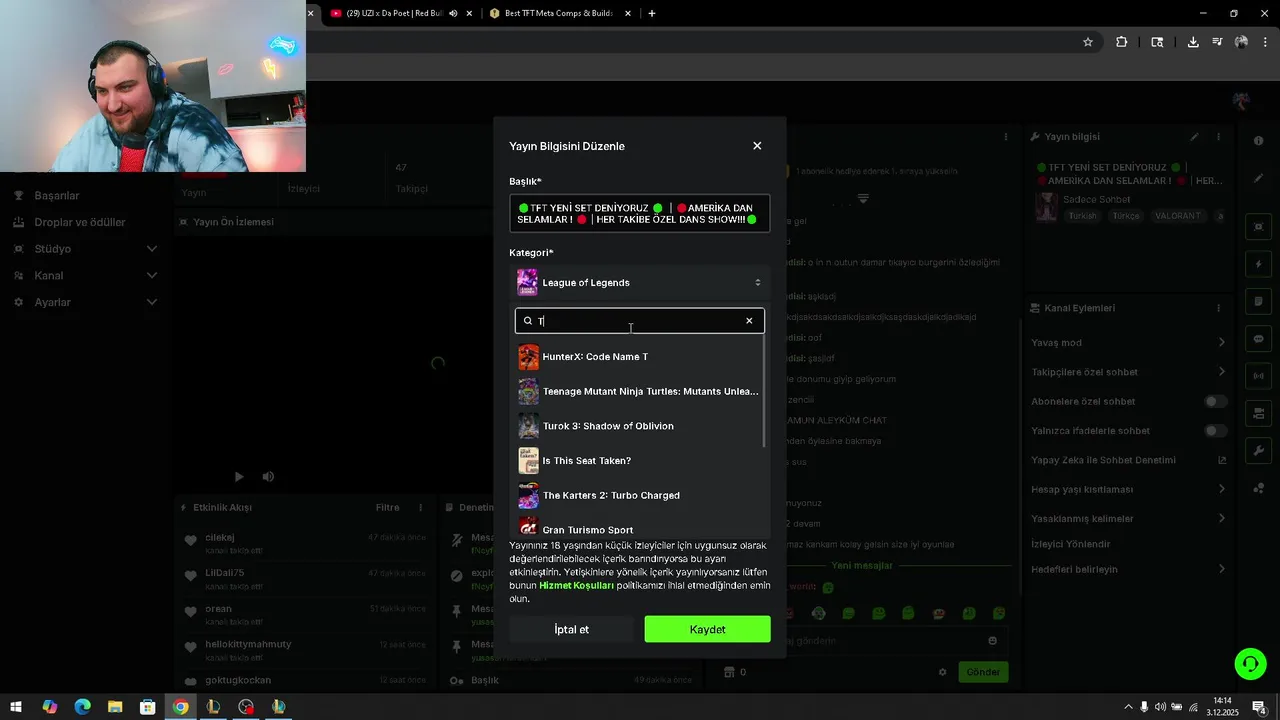This screenshot has height=720, width=1280.
Task: Open emoji picker in chat input
Action: click(x=992, y=641)
